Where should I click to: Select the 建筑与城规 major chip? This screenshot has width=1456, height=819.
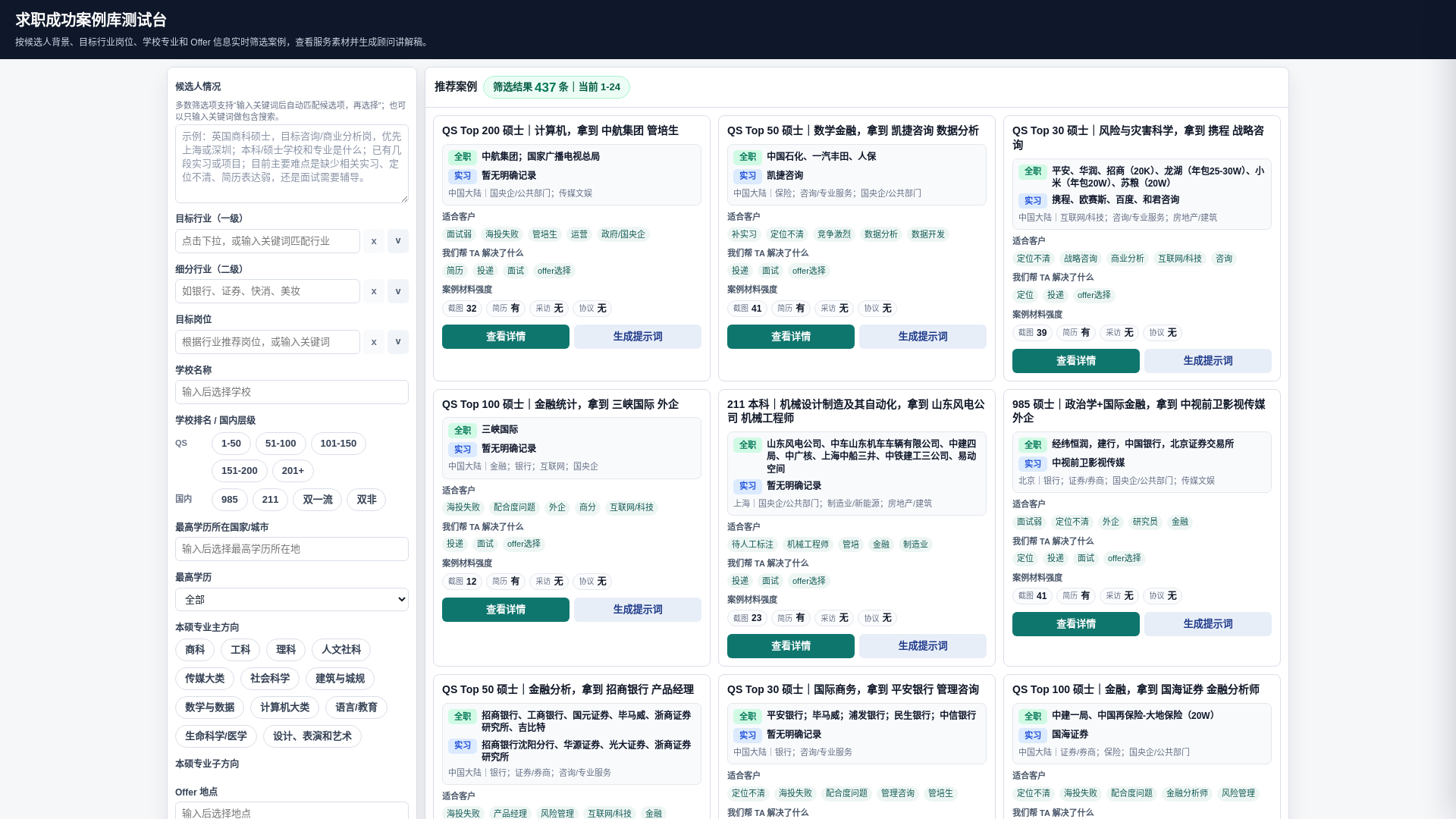(340, 679)
